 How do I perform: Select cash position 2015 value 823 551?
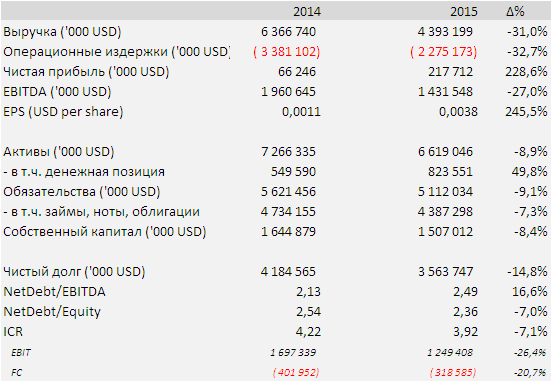(450, 172)
